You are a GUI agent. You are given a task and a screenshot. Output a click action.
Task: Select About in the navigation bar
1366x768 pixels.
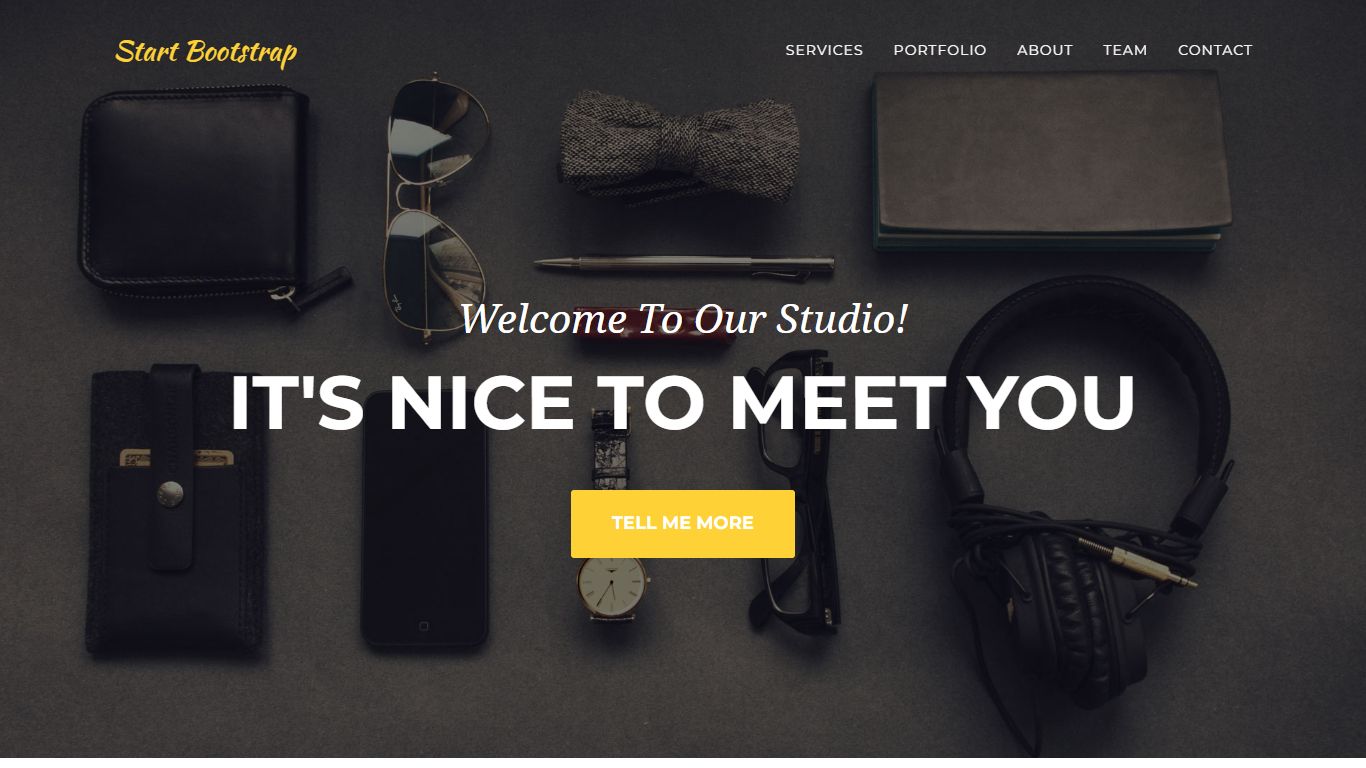1045,50
